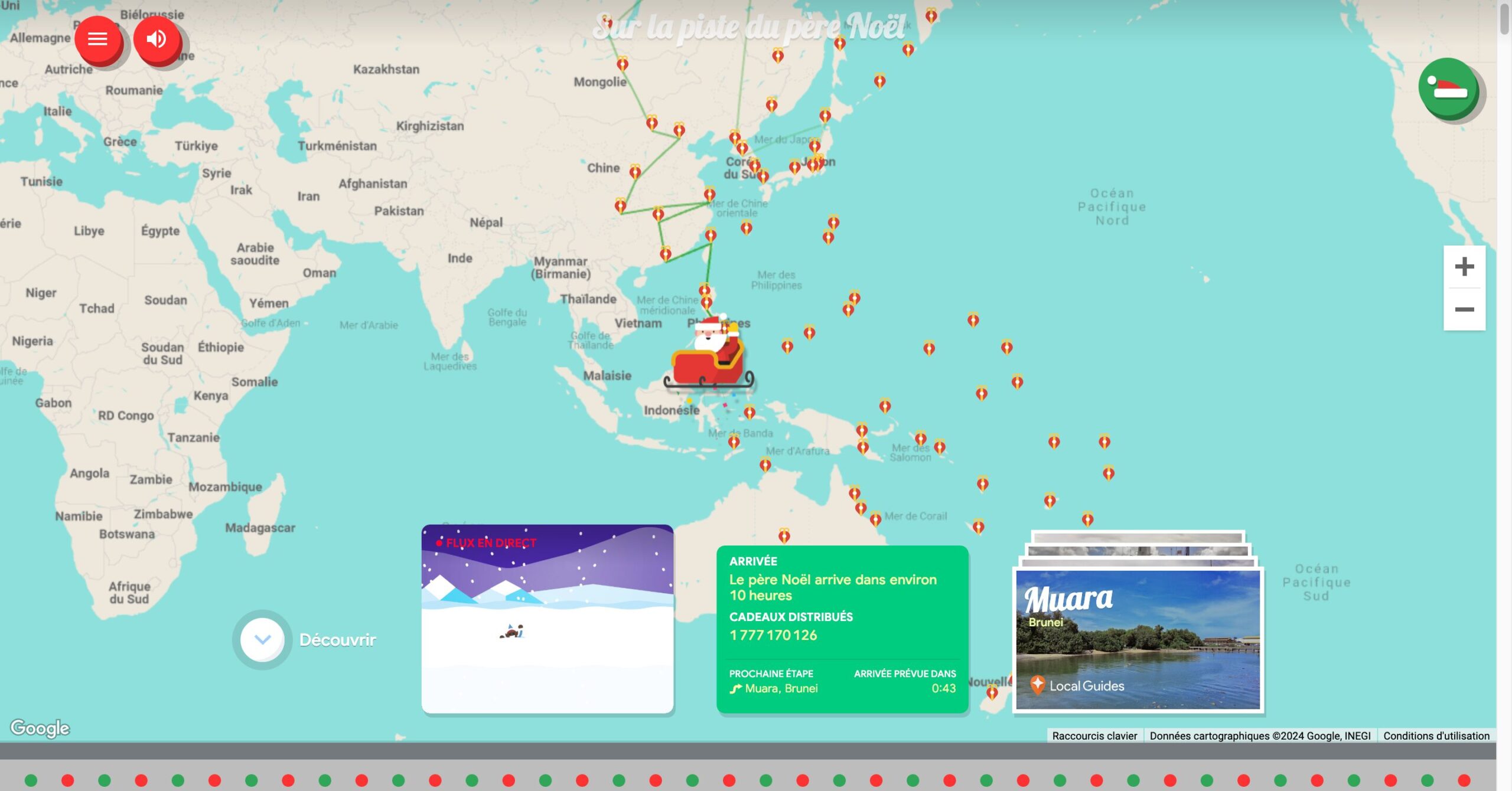
Task: Select the Muara, Brunei next stop text
Action: coord(781,688)
